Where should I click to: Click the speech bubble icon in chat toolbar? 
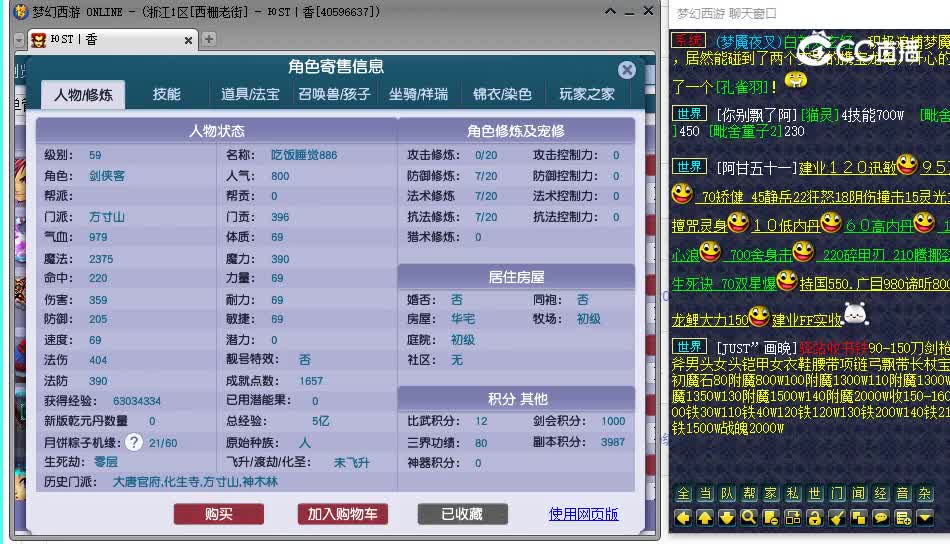tap(881, 518)
